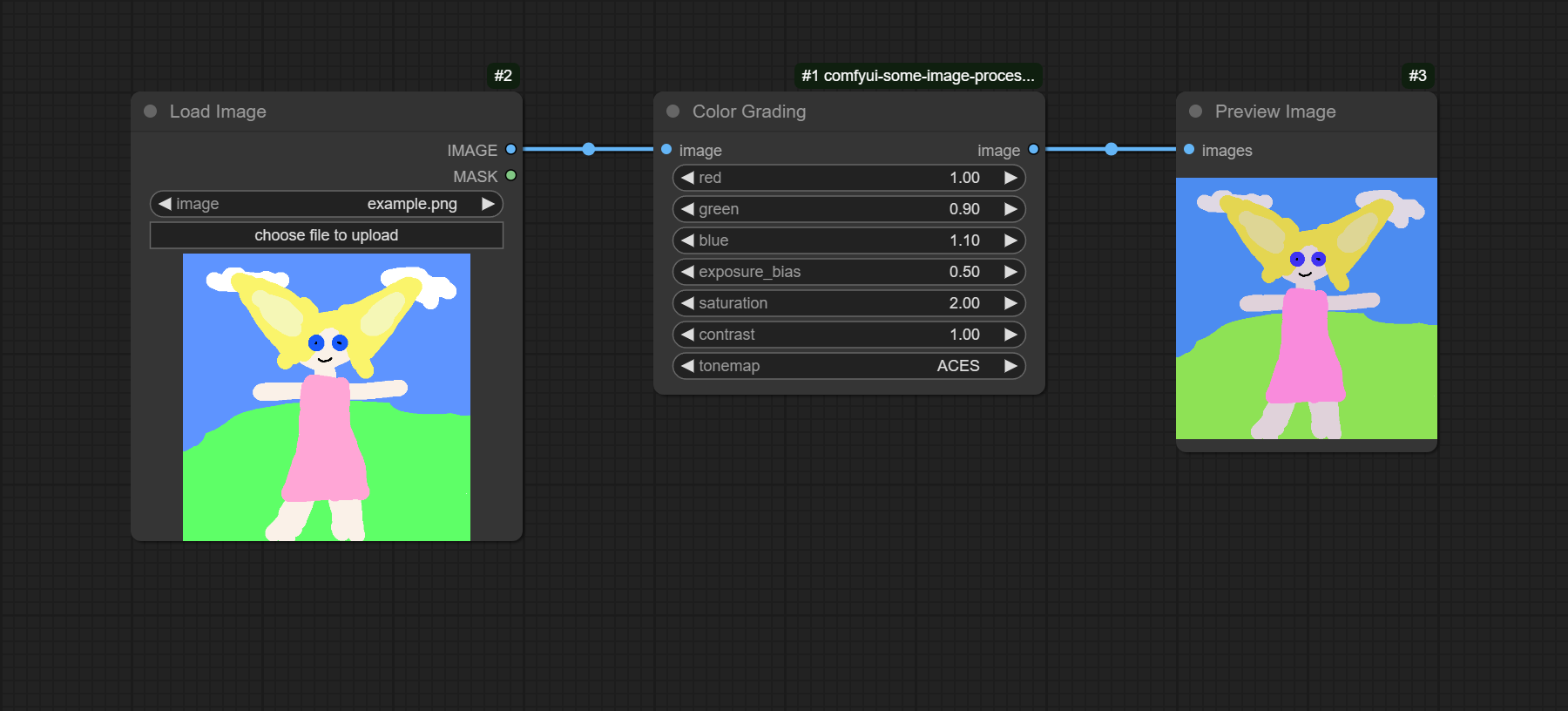The height and width of the screenshot is (711, 1568).
Task: Click the #3 node badge
Action: pos(1418,76)
